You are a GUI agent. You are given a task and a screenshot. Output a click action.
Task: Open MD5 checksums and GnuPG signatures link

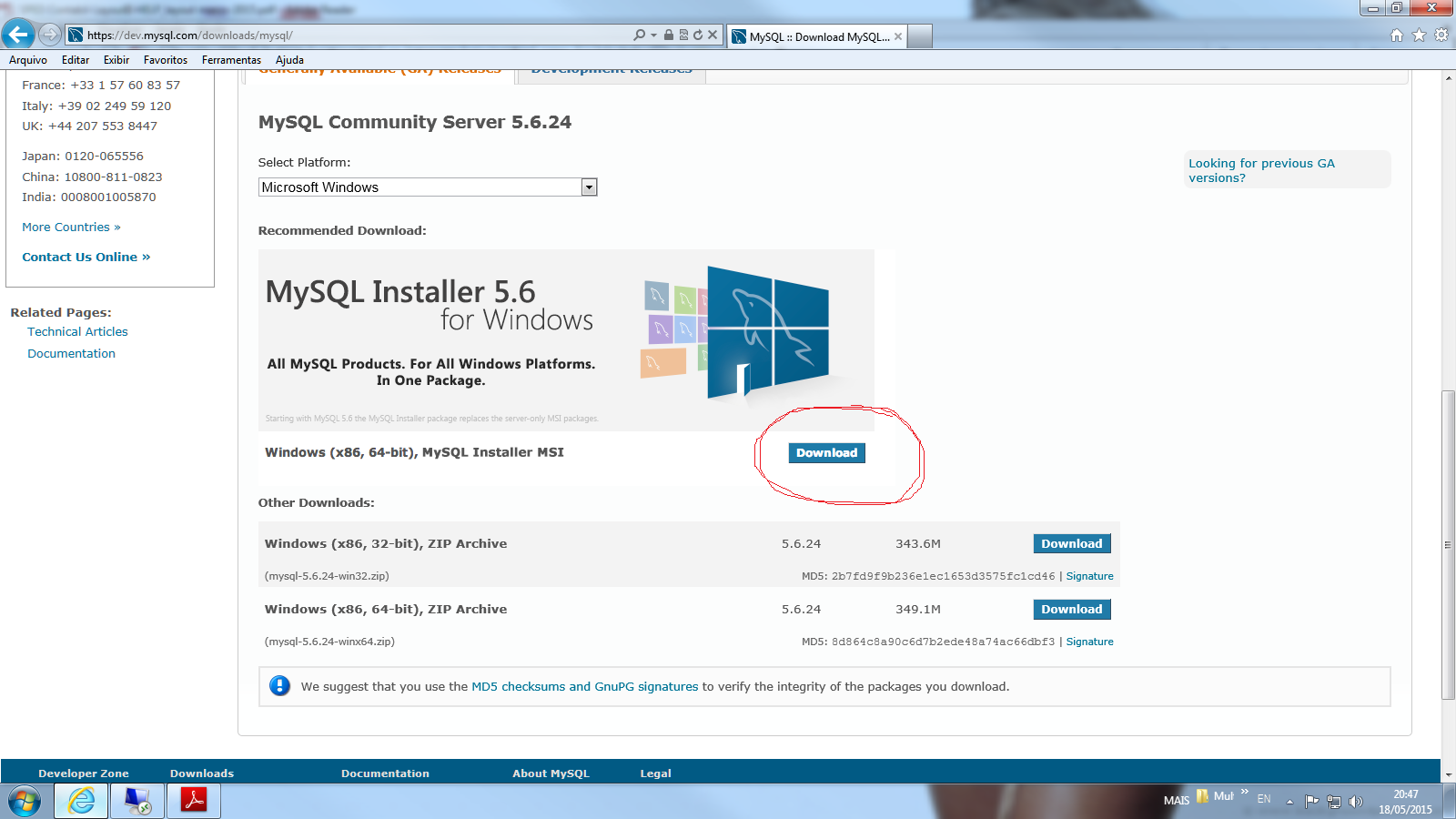coord(584,687)
